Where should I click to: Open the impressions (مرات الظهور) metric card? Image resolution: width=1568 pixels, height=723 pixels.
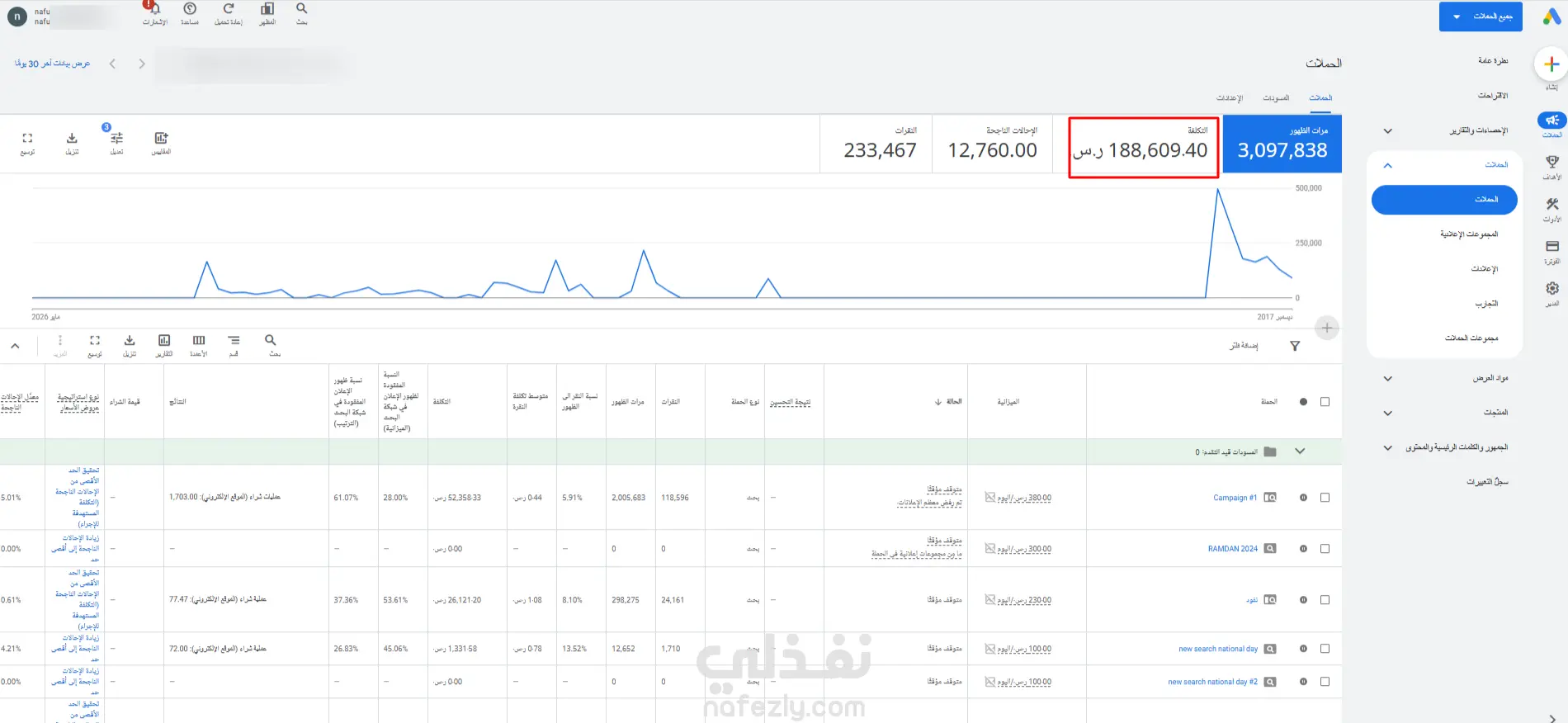click(1282, 144)
